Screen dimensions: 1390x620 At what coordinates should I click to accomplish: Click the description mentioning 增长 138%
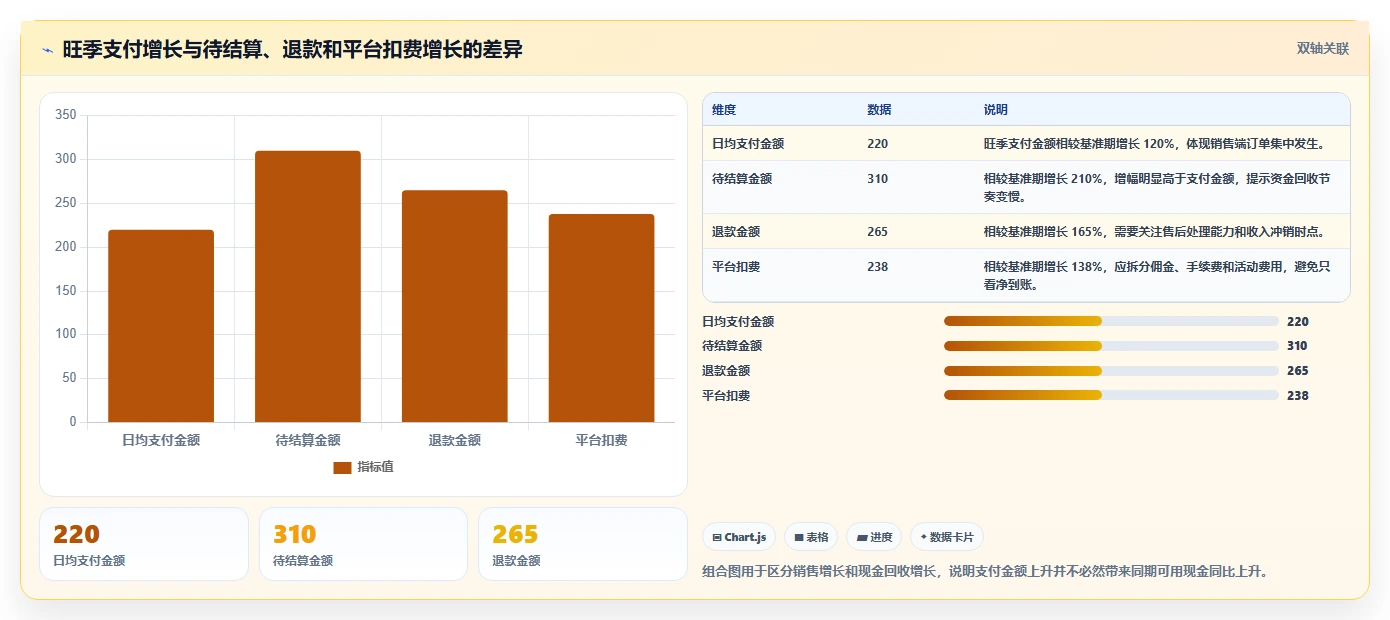coord(1157,275)
